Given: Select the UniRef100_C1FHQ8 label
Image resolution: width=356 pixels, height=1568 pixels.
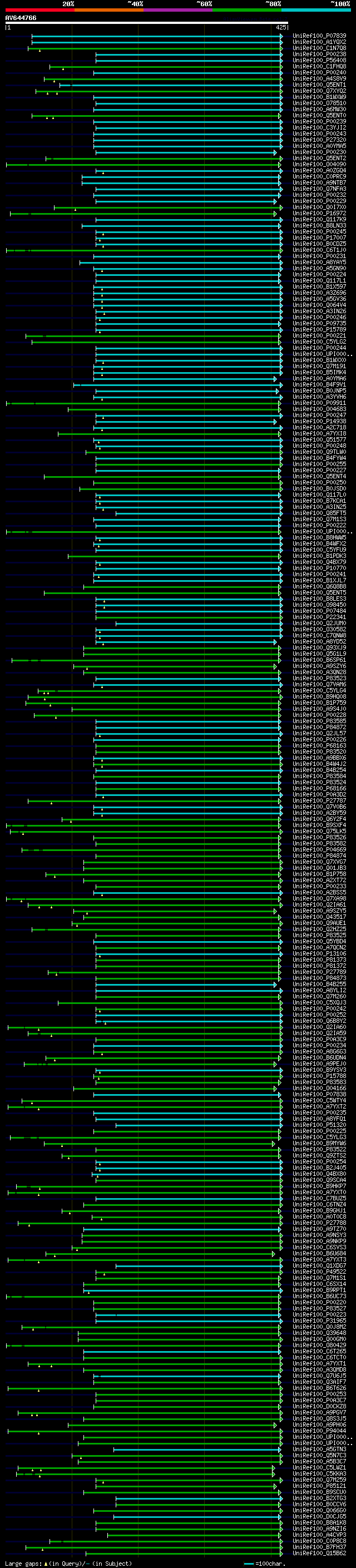Looking at the screenshot, I should tap(319, 67).
